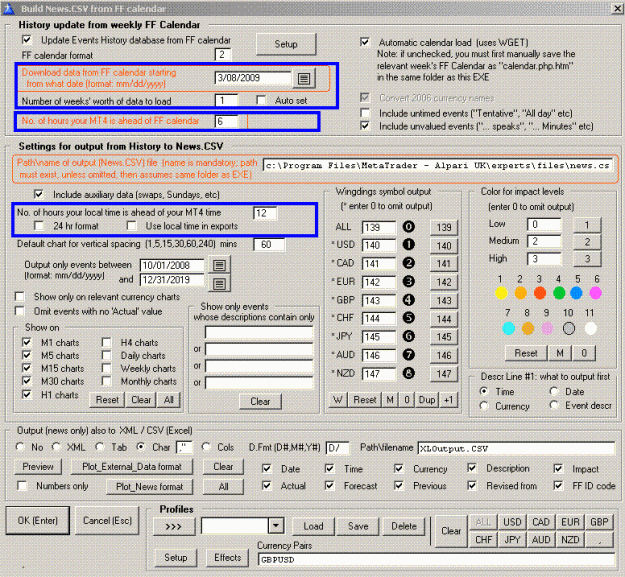Pick yellow color swatch number 1

click(501, 293)
